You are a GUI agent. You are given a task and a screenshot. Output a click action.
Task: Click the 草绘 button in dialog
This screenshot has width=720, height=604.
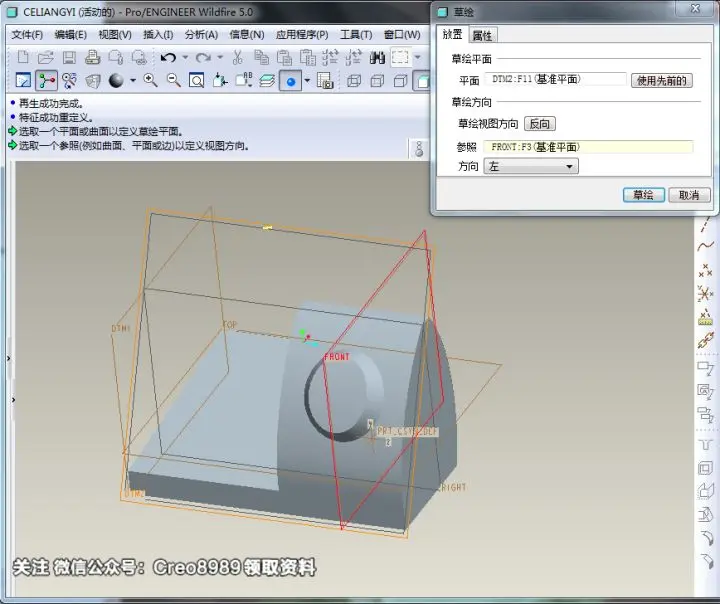(643, 195)
